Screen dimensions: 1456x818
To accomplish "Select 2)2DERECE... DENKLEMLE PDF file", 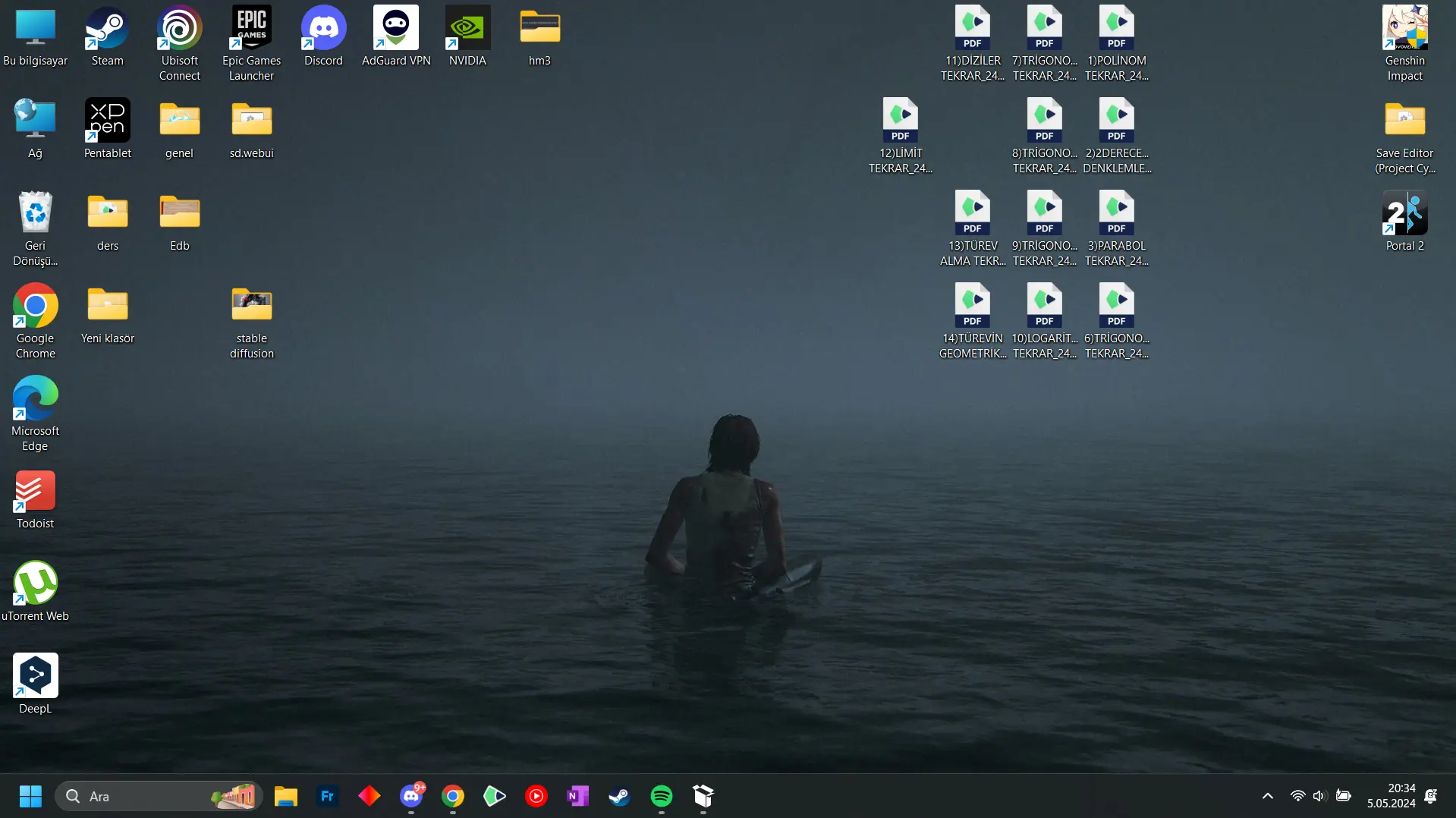I will pyautogui.click(x=1117, y=137).
